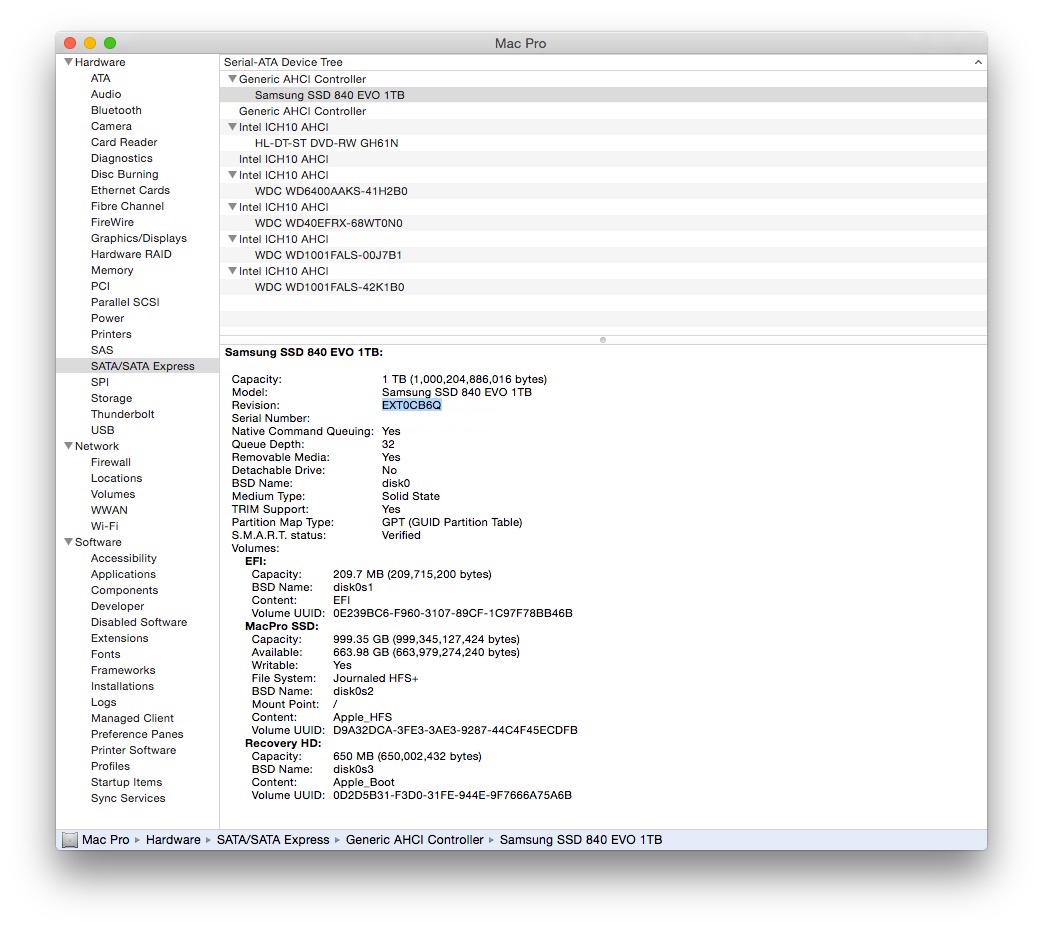Click the sort arrow in Serial-ATA Device Tree header
Image resolution: width=1043 pixels, height=930 pixels.
(978, 62)
